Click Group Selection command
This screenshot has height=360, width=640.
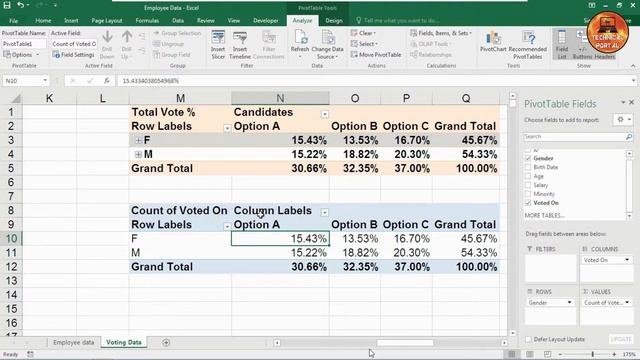coord(177,33)
